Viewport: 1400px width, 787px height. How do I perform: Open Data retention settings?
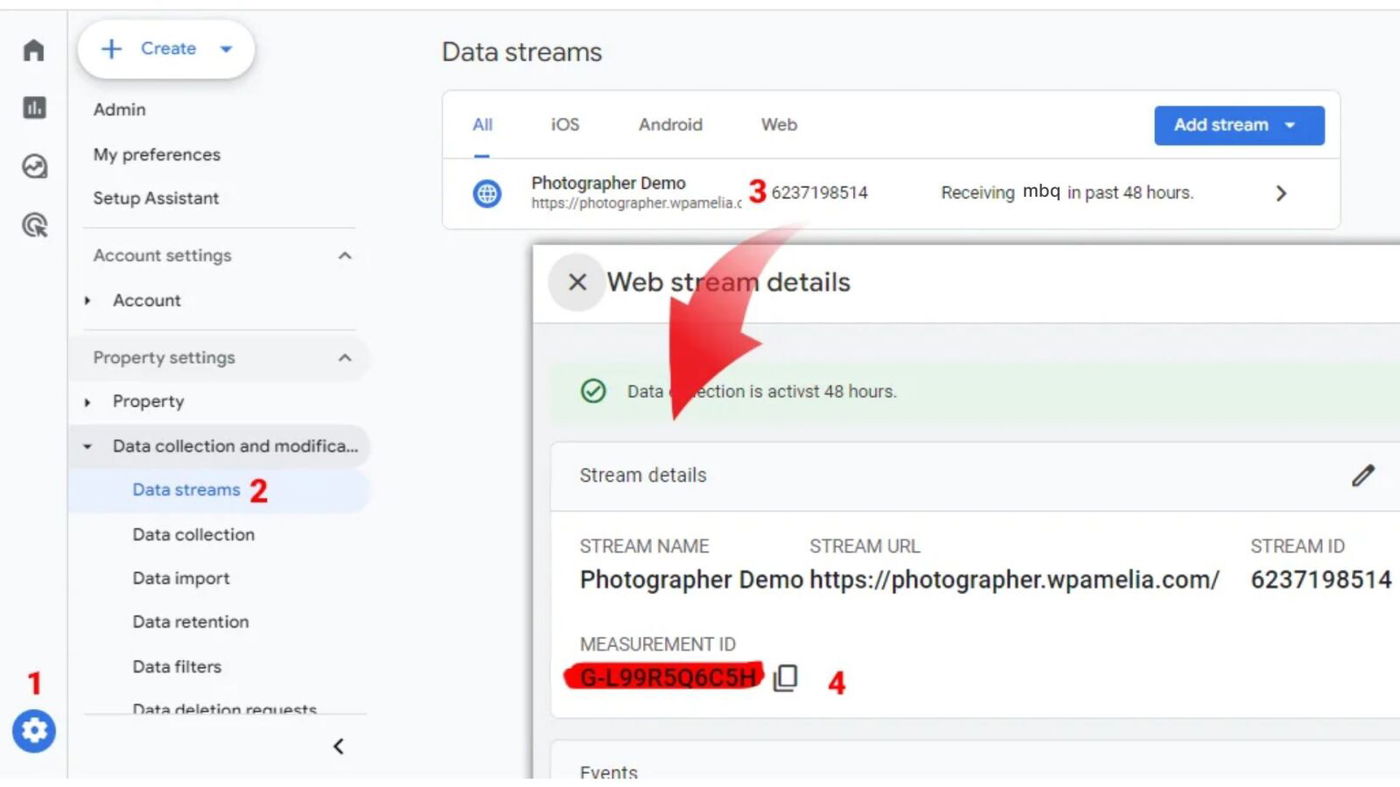pos(190,622)
